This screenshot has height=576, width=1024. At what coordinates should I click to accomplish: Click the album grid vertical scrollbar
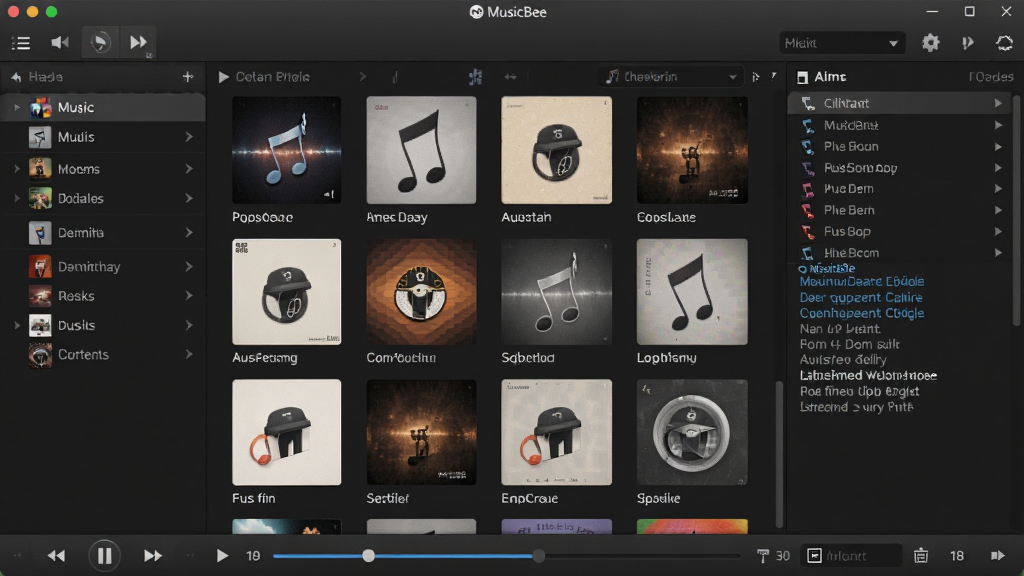coord(778,453)
